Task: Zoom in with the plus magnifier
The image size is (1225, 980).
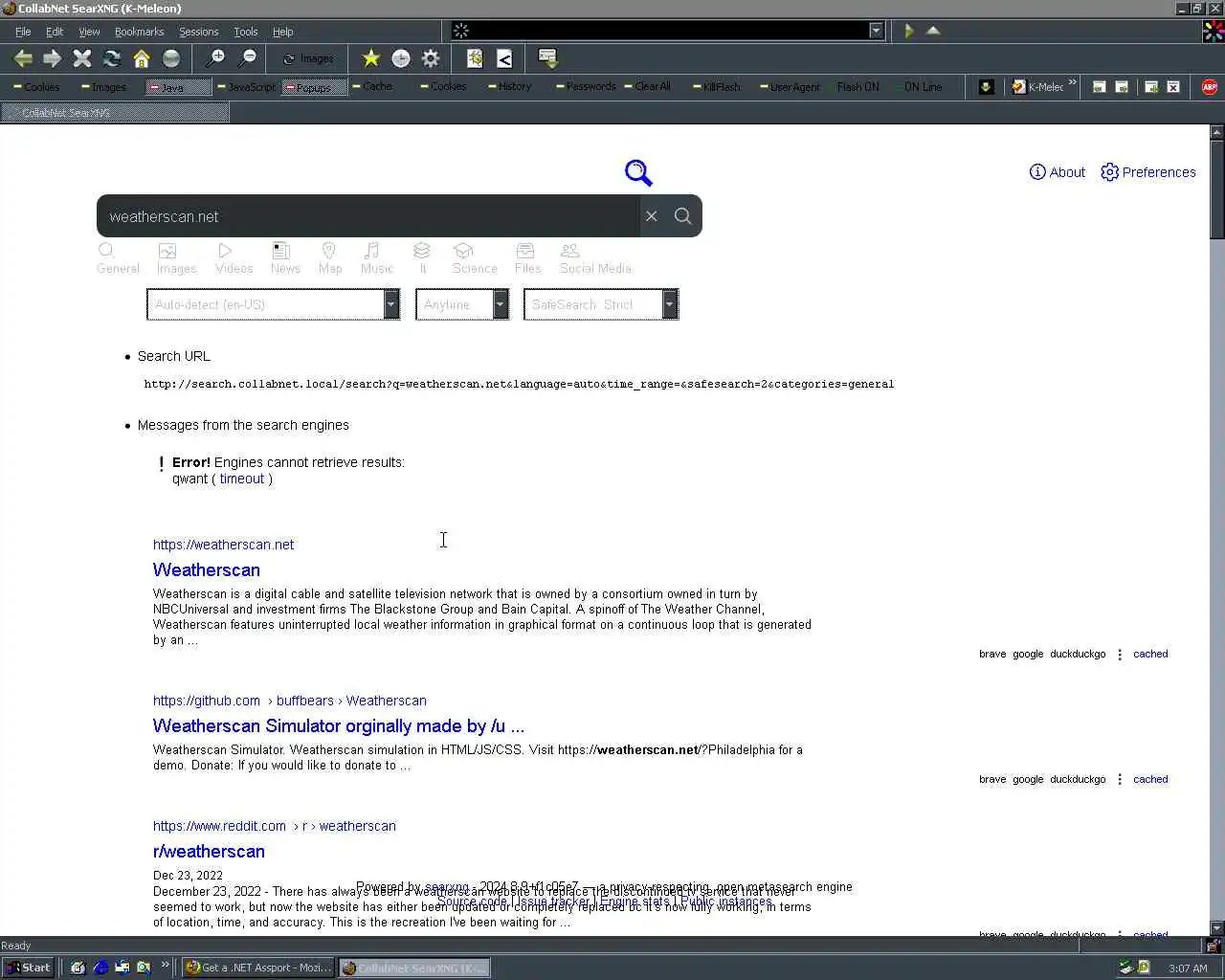Action: click(x=216, y=58)
